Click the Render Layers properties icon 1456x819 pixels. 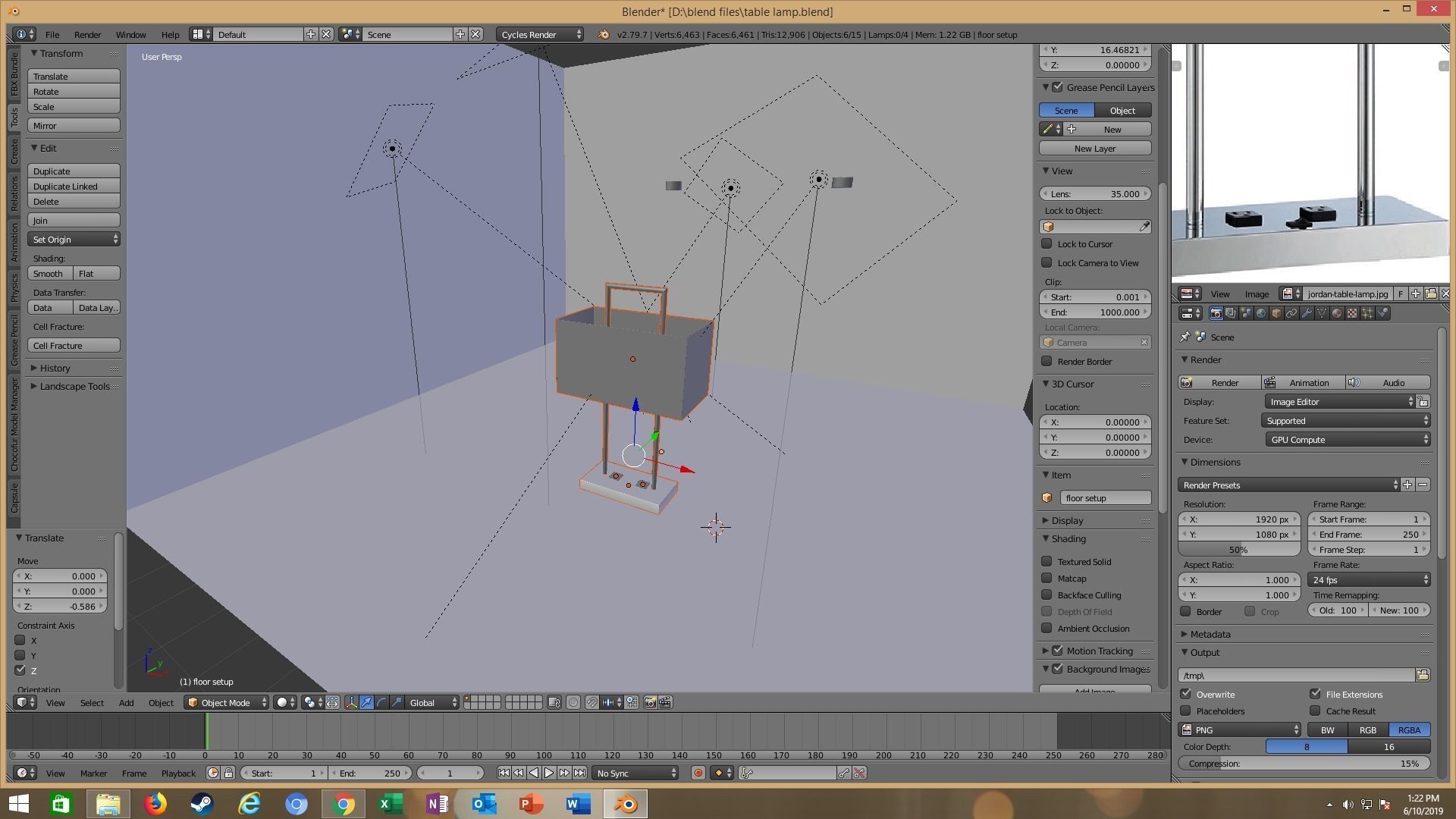1231,313
